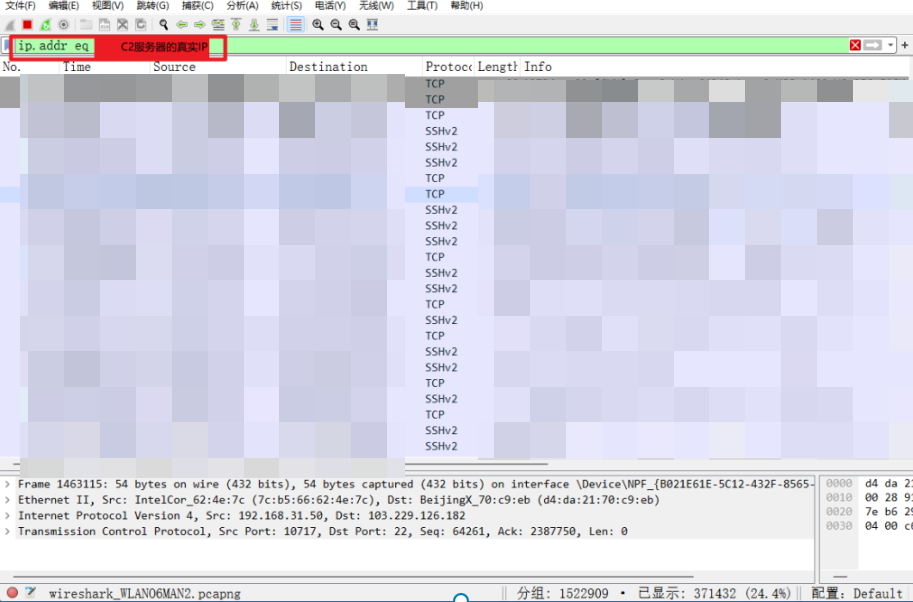Screen dimensions: 913x602
Task: Open capture options gear icon
Action: point(64,24)
